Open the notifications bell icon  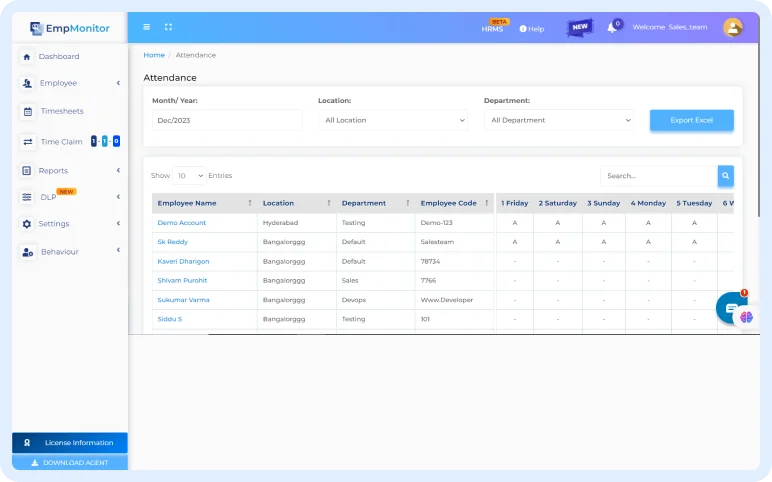click(612, 27)
